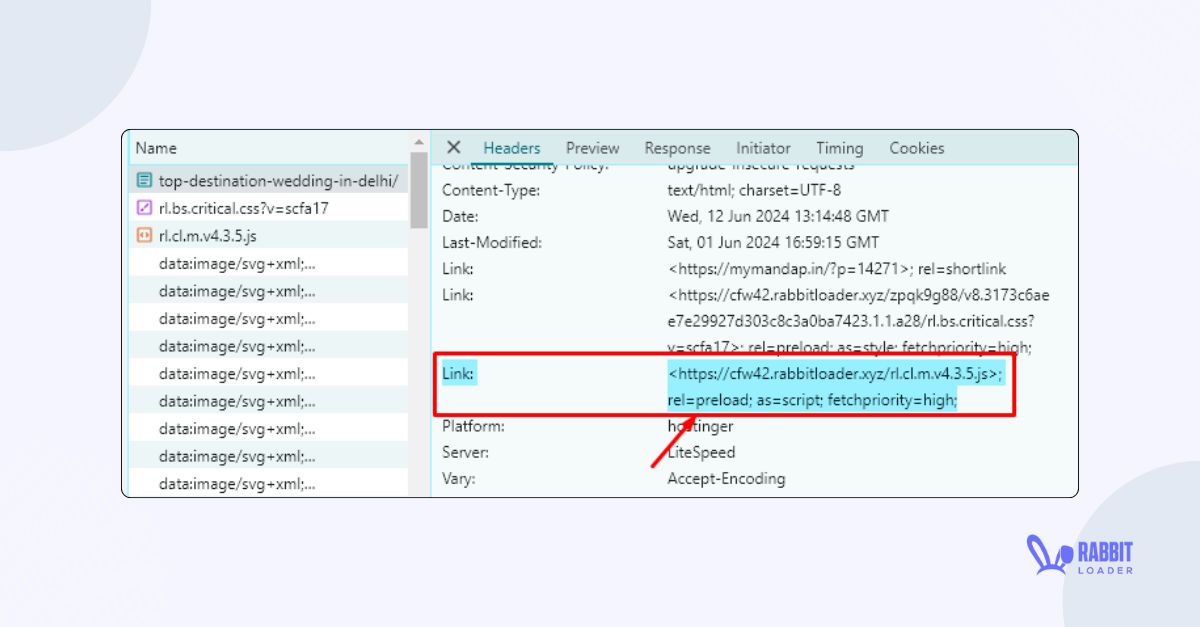Click the JavaScript icon beside rl.cl.m.v4.3.5.js

click(147, 236)
